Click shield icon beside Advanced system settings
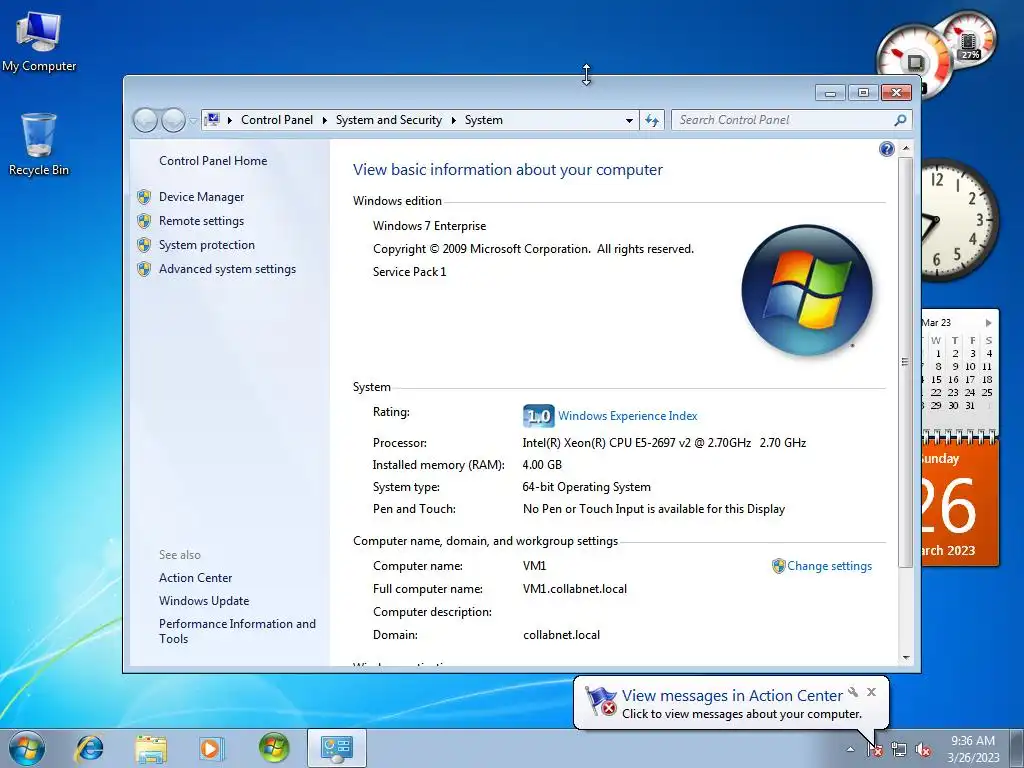This screenshot has height=768, width=1024. click(144, 269)
